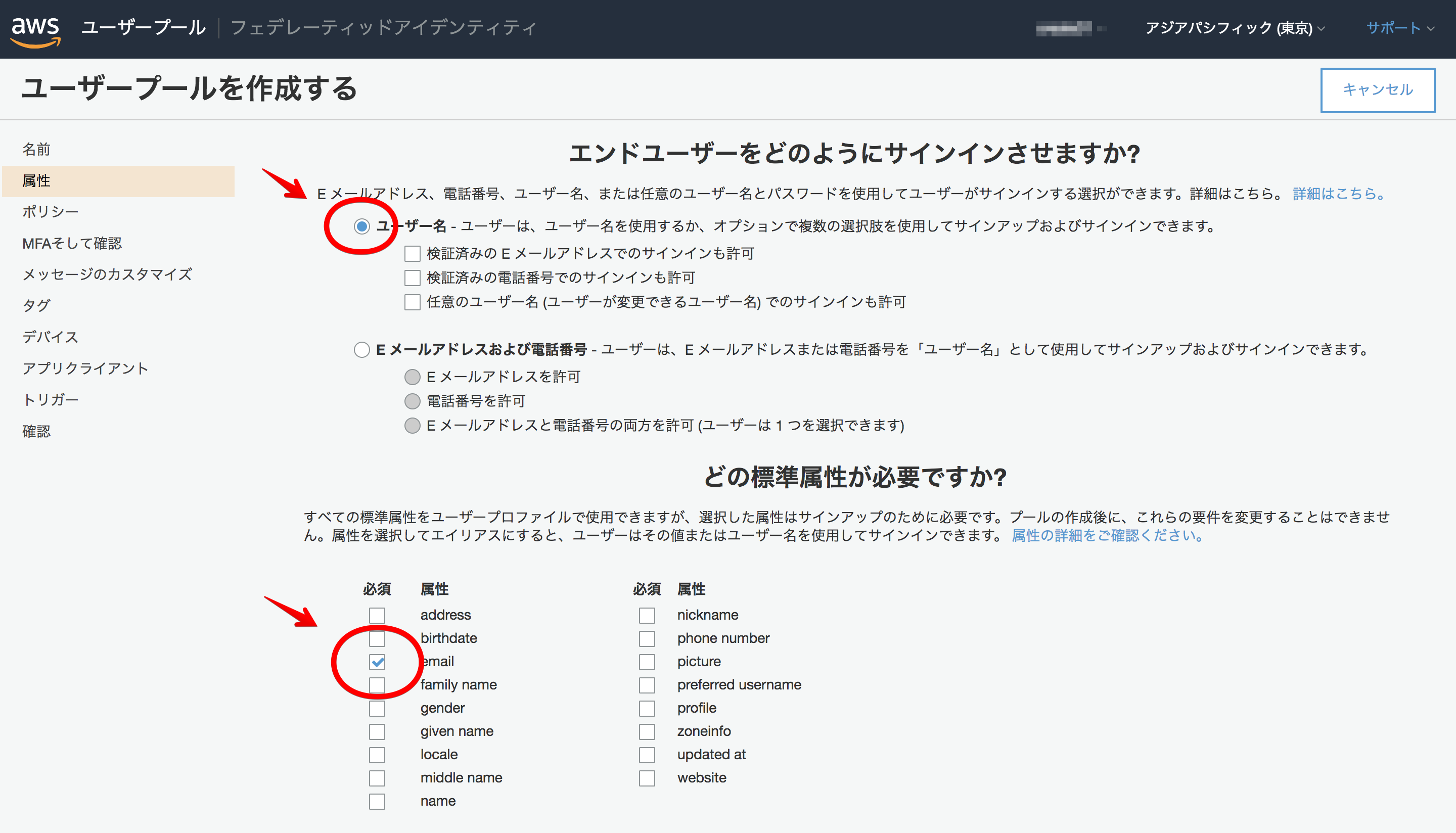The height and width of the screenshot is (833, 1456).
Task: Check the locale required attribute
Action: pos(377,755)
